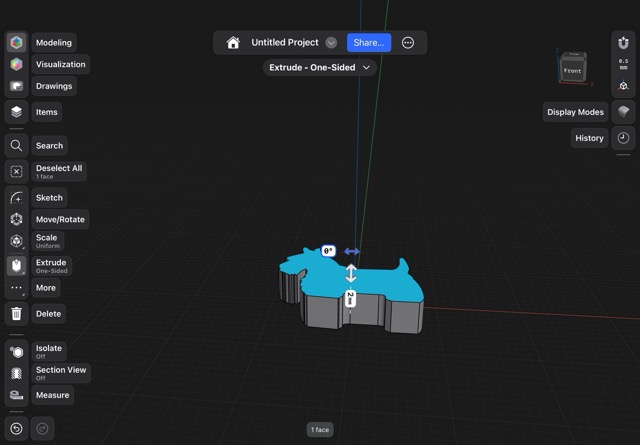
Task: Toggle the Section View Off label
Action: tap(61, 373)
